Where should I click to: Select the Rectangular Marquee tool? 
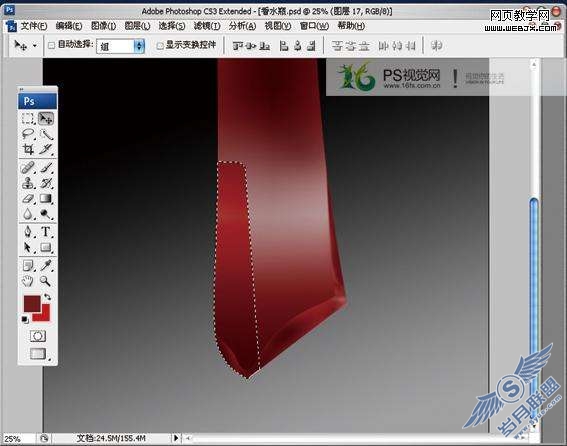[x=28, y=119]
